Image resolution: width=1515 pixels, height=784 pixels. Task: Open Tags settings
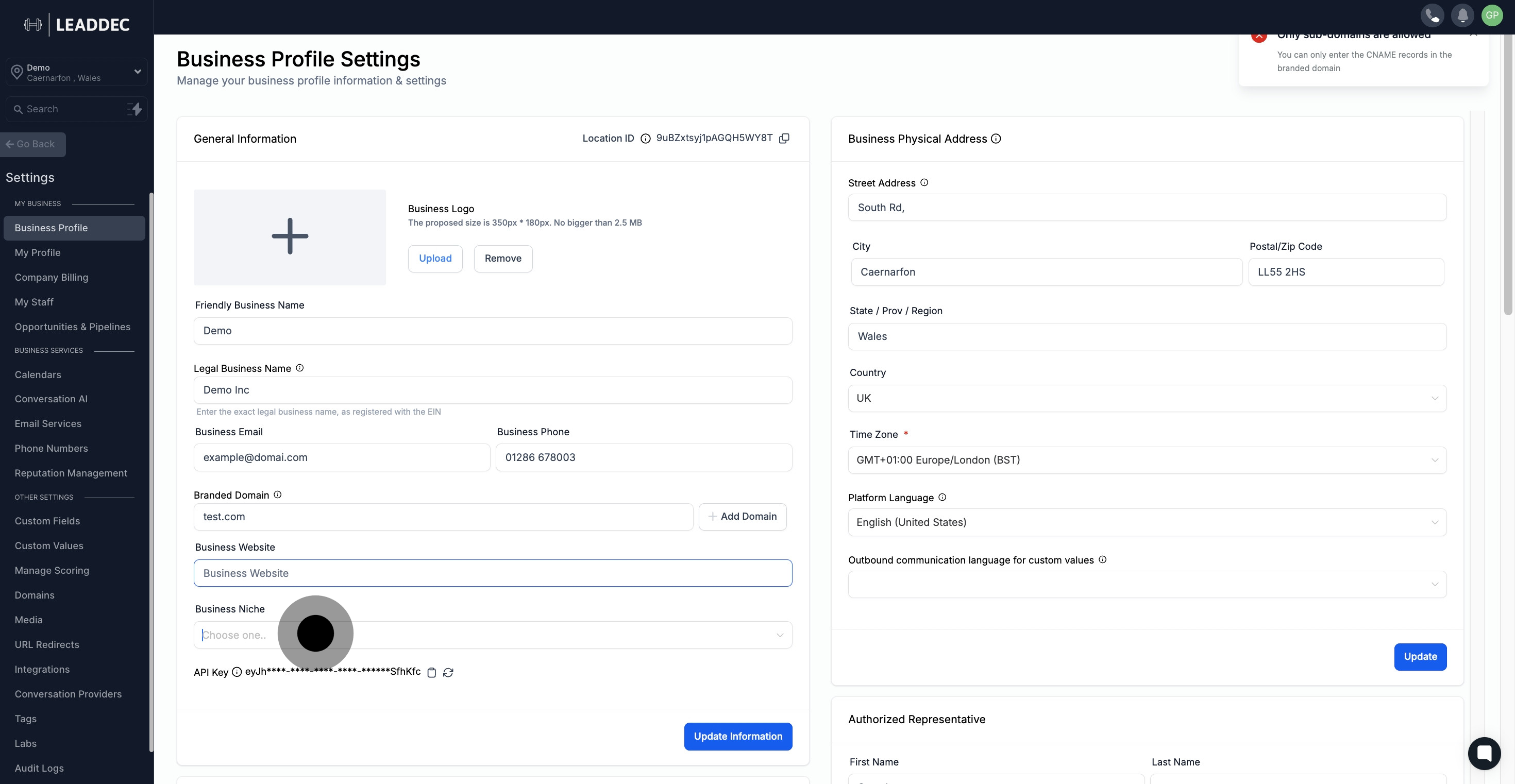point(25,719)
